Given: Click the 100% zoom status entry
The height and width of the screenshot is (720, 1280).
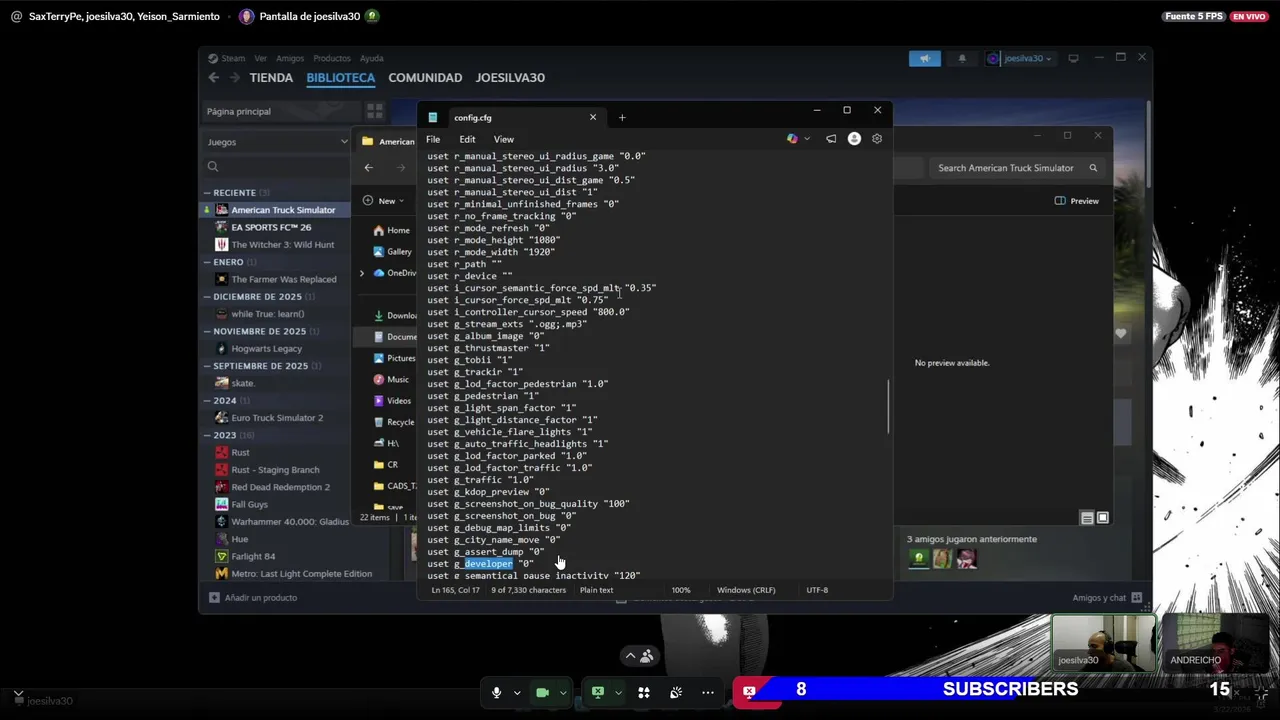Looking at the screenshot, I should (x=681, y=590).
